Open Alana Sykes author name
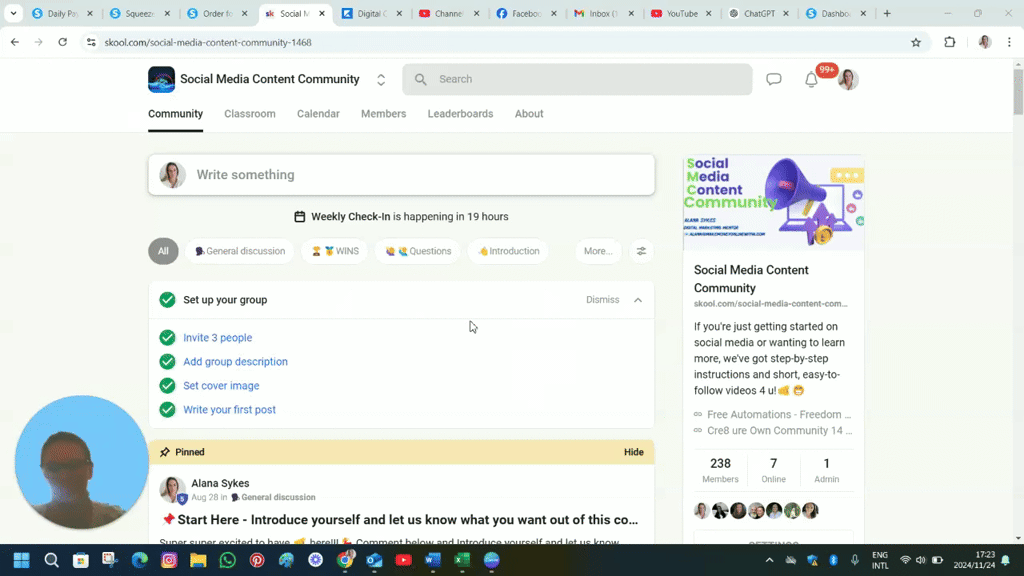Image resolution: width=1024 pixels, height=576 pixels. click(220, 483)
